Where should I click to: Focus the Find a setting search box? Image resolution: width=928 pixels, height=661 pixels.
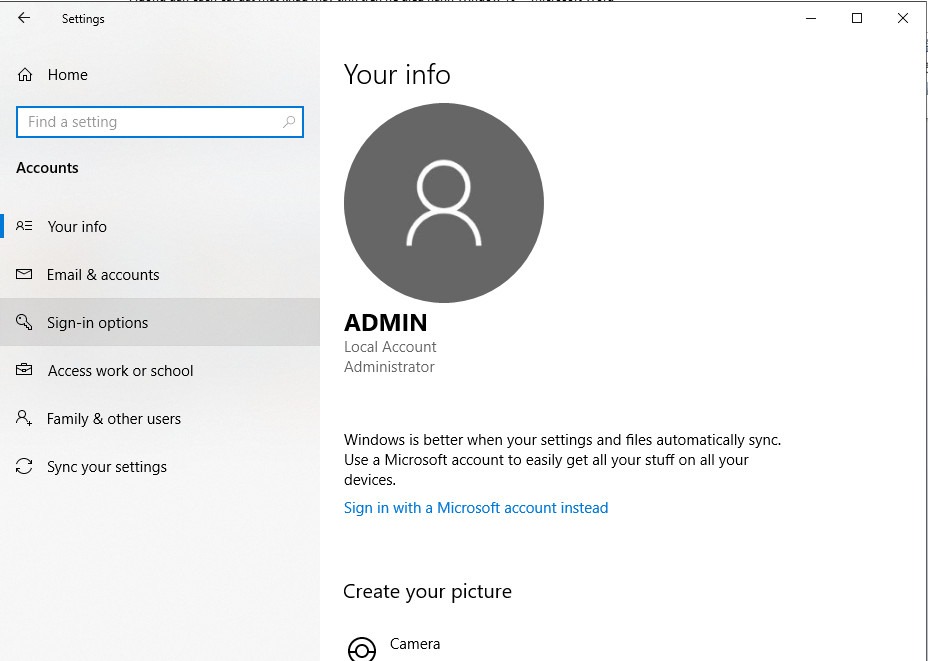tap(160, 122)
